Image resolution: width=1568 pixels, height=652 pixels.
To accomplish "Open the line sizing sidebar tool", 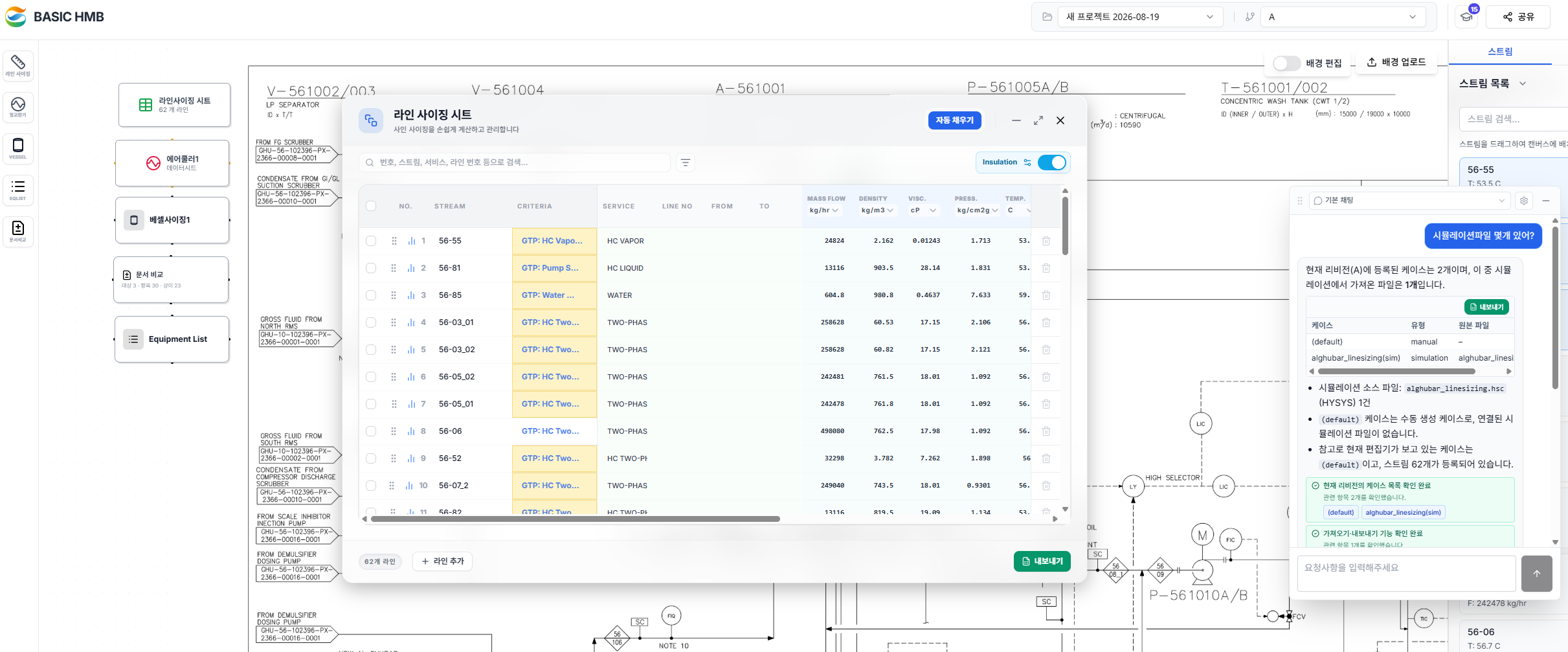I will coord(18,65).
